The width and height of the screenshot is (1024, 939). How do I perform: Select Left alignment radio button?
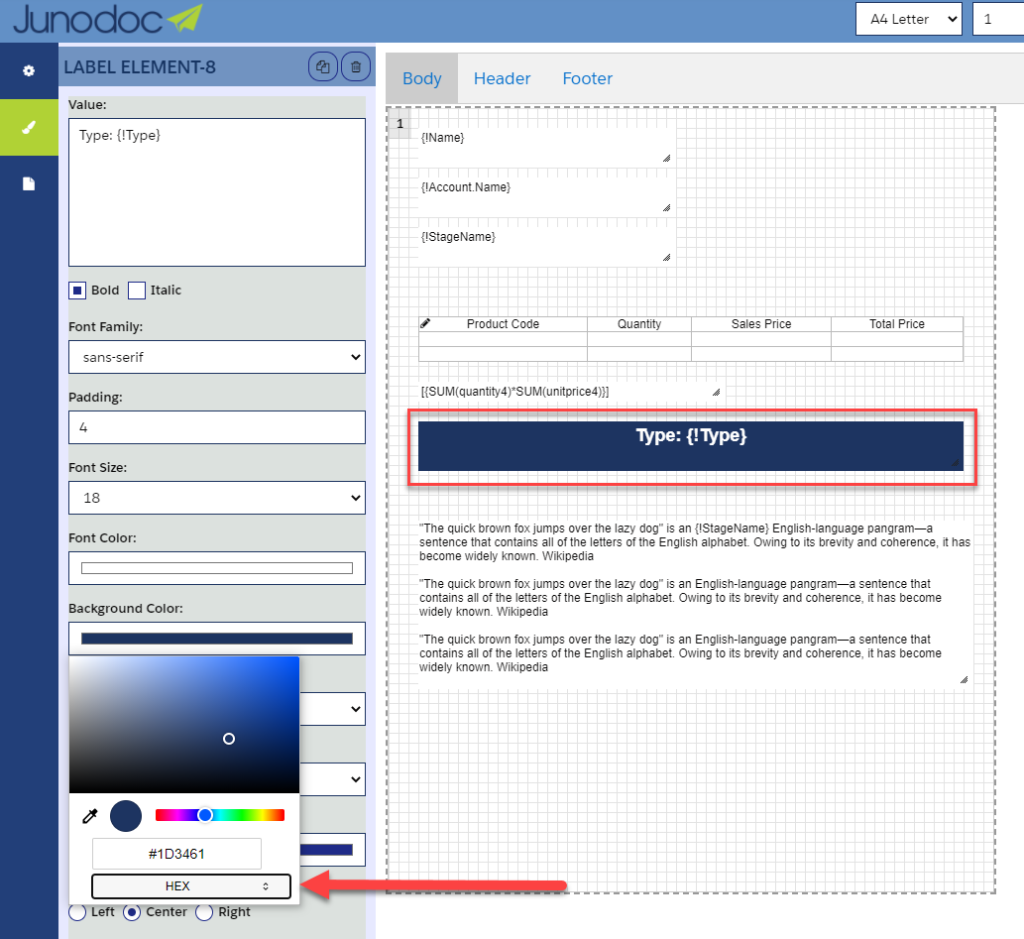click(77, 912)
